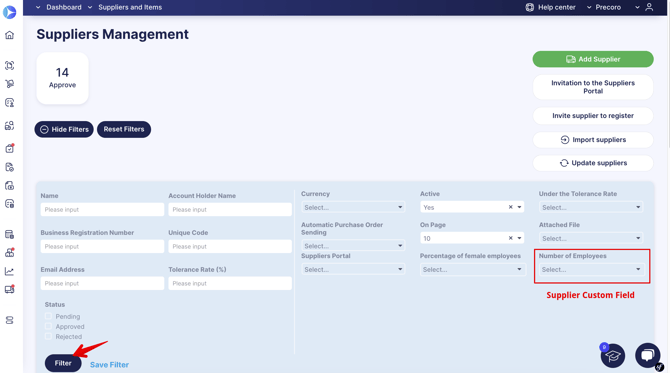Click the graduation cap learning icon
The width and height of the screenshot is (670, 373).
click(x=613, y=355)
